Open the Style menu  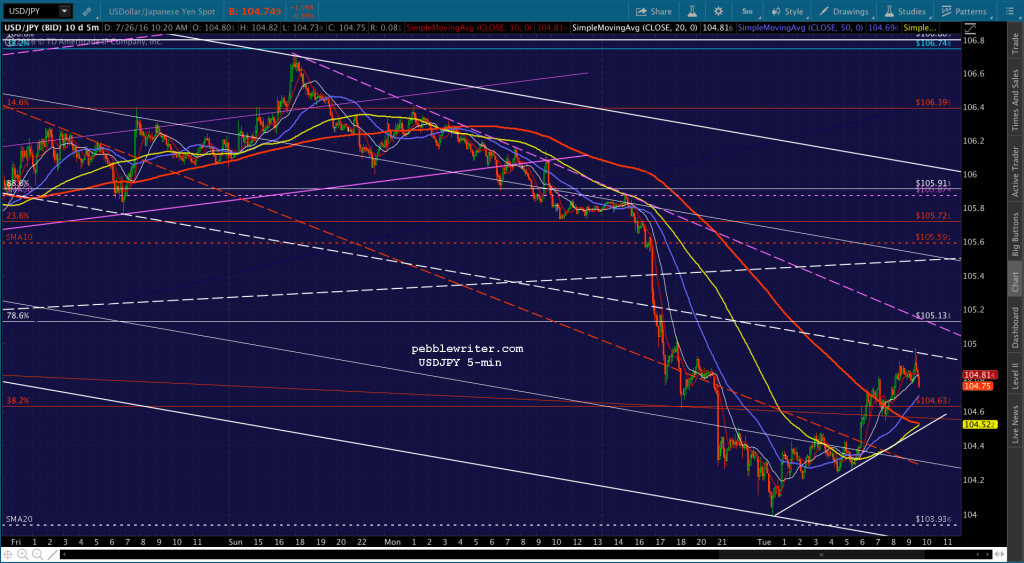click(787, 11)
